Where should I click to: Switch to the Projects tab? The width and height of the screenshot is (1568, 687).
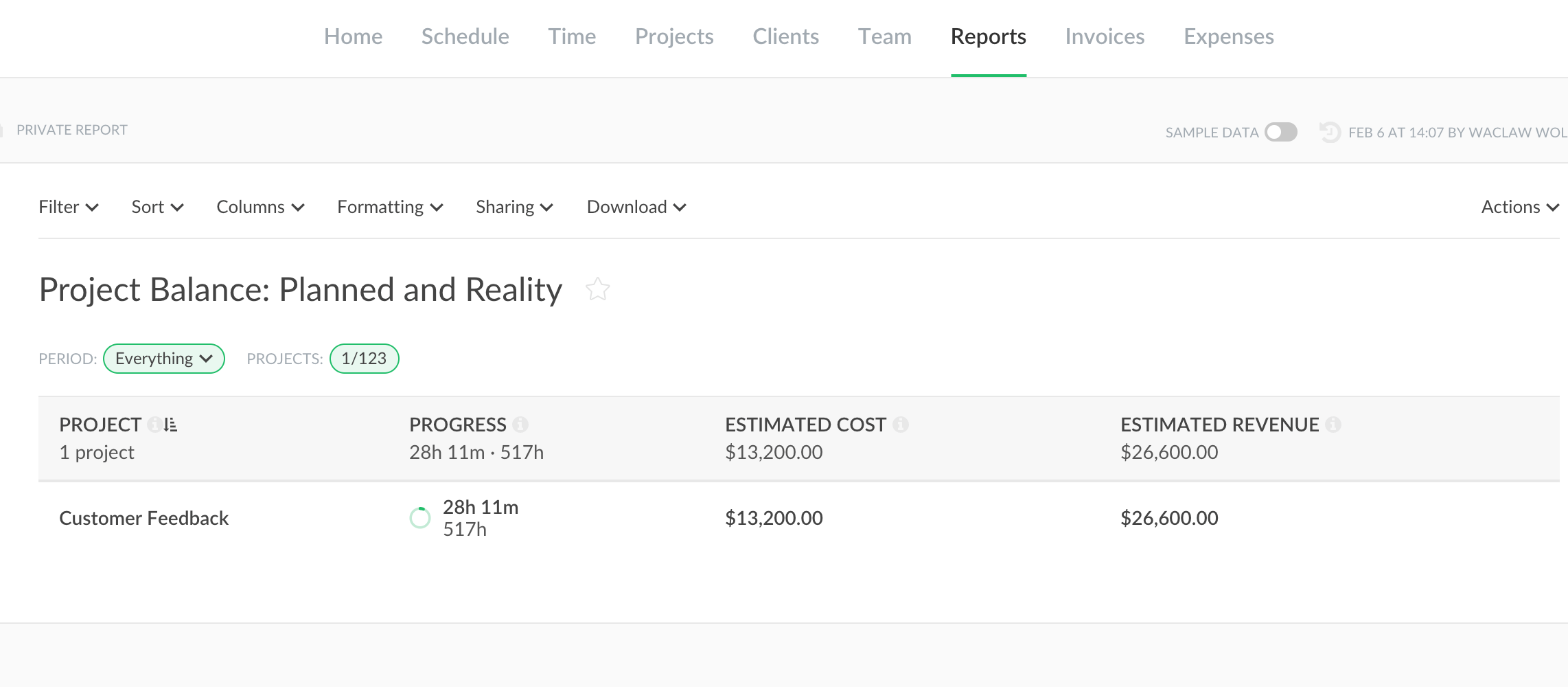coord(674,36)
